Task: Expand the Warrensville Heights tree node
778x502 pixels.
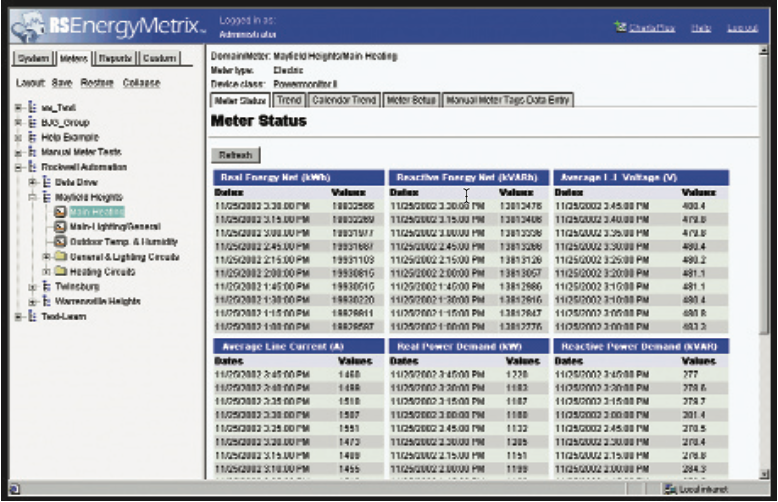Action: pyautogui.click(x=32, y=300)
